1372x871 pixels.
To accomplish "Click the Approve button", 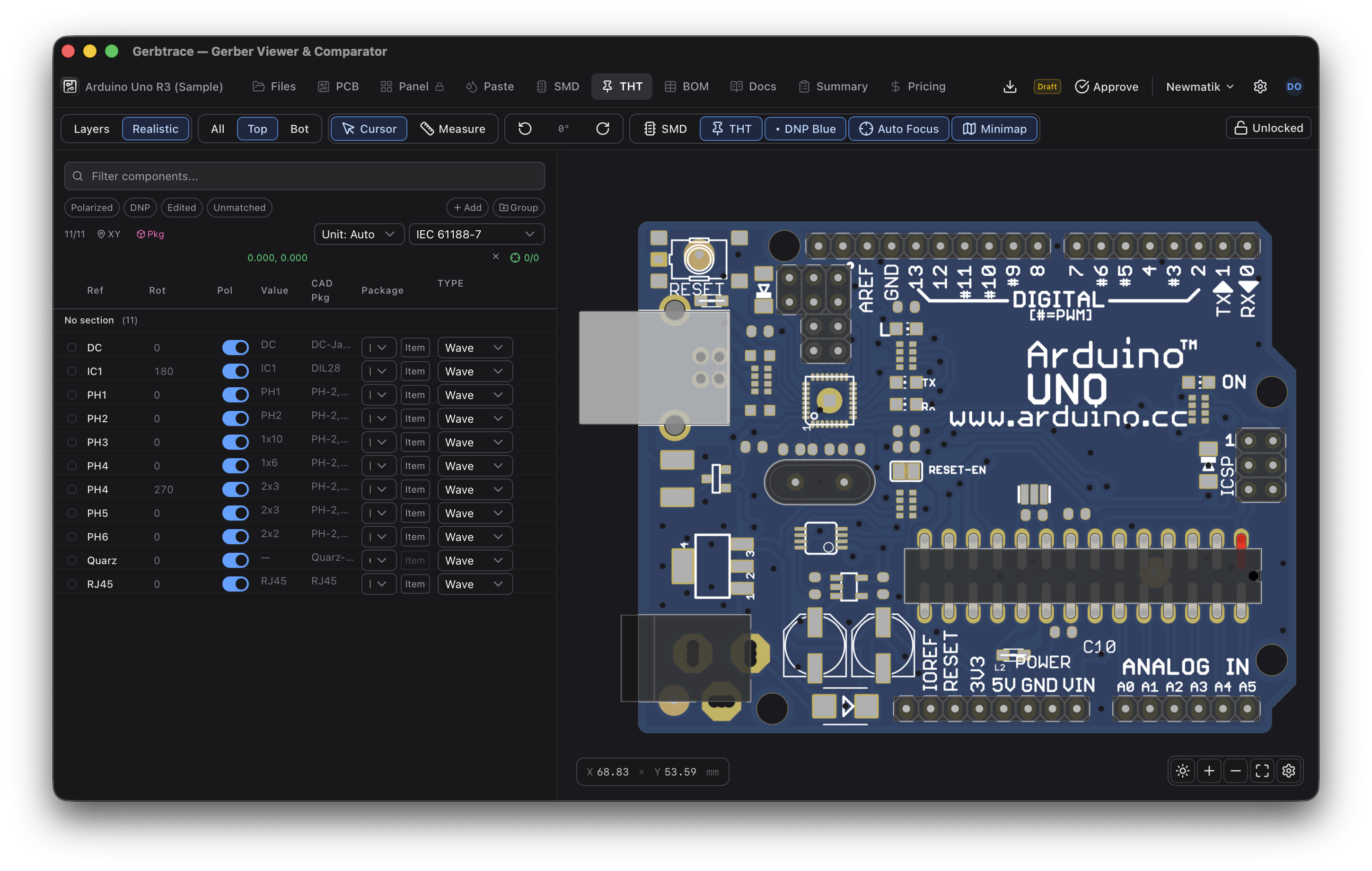I will (1107, 87).
